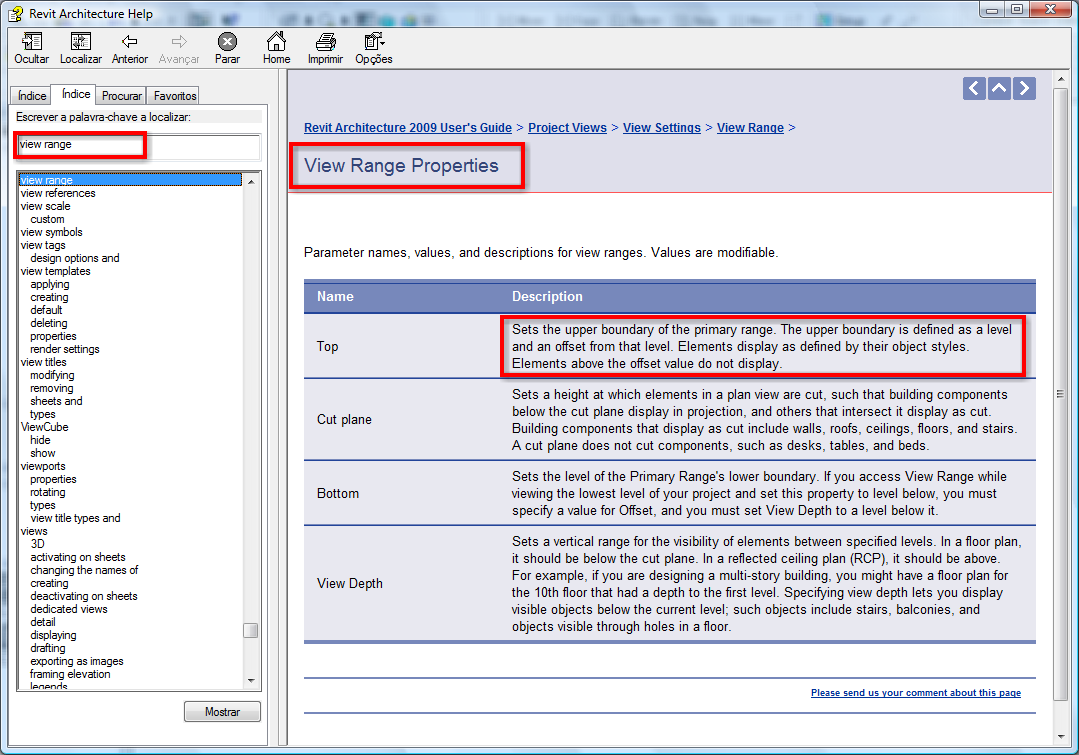Go up one level blue arrow
1079x755 pixels.
pyautogui.click(x=999, y=88)
